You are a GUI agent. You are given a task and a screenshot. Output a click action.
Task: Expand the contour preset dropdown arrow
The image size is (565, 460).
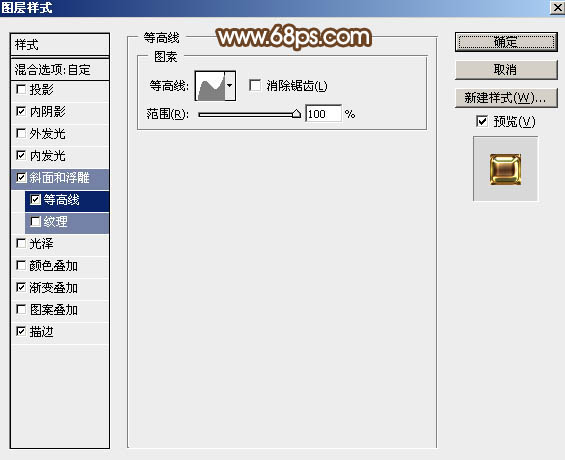coord(230,86)
